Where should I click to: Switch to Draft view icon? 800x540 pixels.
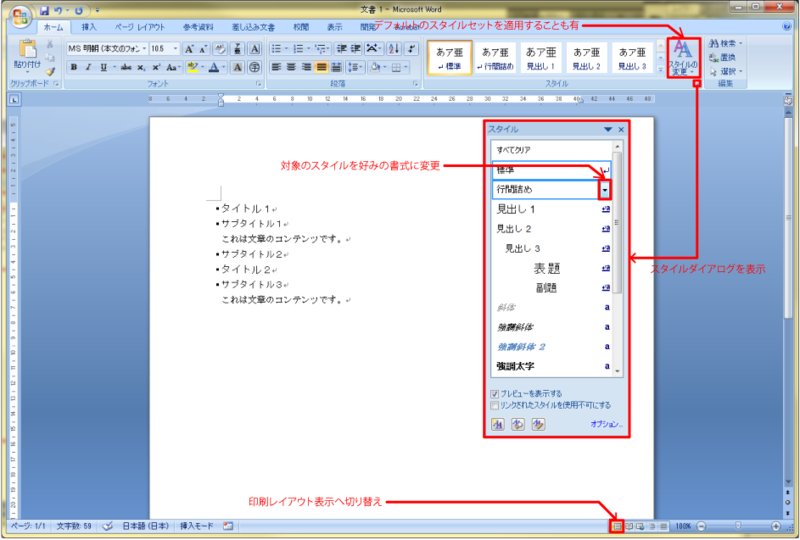coord(663,526)
